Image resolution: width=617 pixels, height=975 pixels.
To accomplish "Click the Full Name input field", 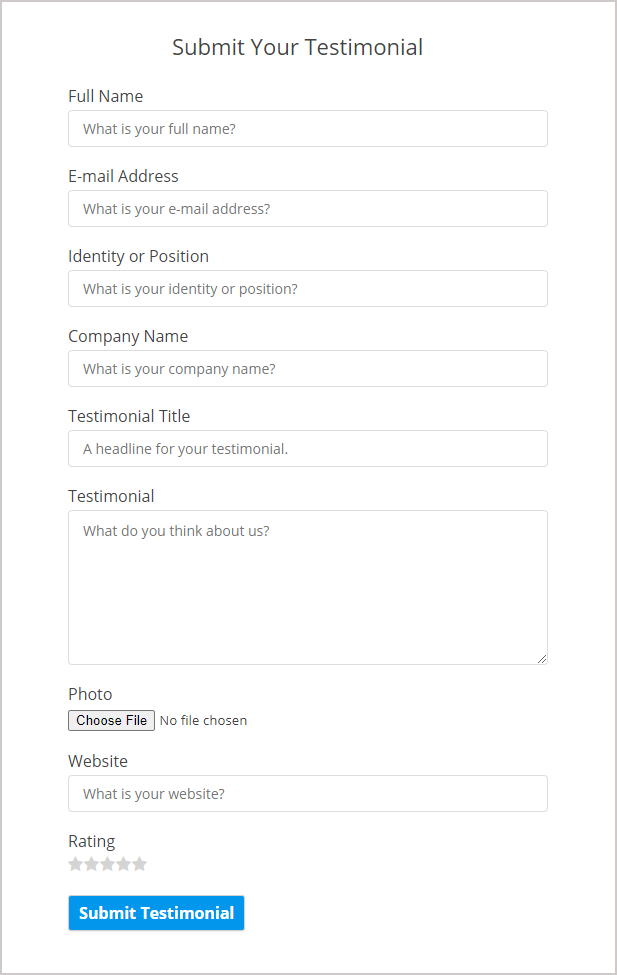I will (307, 129).
